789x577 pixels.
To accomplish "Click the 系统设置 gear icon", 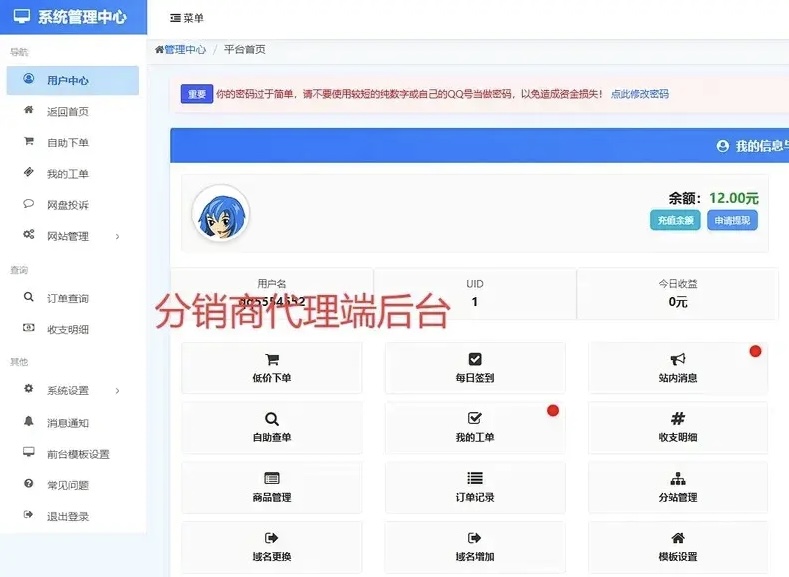I will [x=29, y=389].
